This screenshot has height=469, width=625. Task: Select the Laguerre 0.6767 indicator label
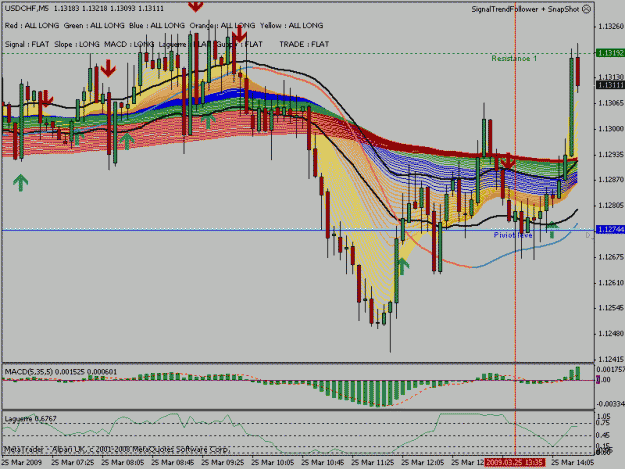tap(31, 419)
